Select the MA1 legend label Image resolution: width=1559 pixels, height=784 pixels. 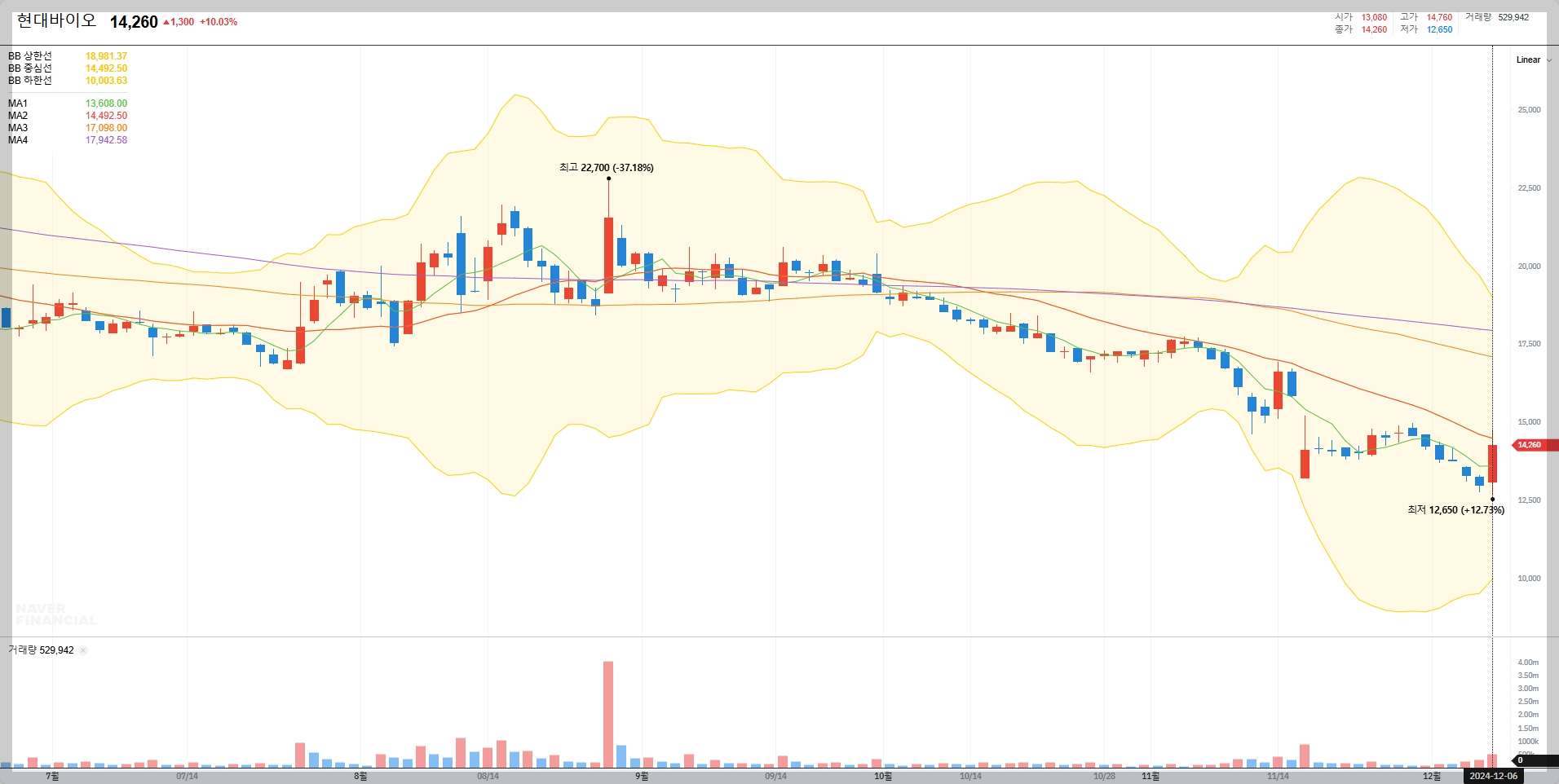coord(18,104)
